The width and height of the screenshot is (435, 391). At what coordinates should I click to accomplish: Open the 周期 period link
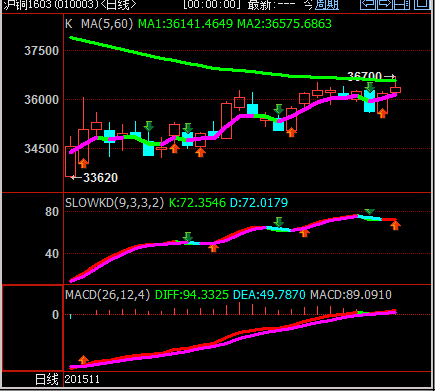[327, 5]
